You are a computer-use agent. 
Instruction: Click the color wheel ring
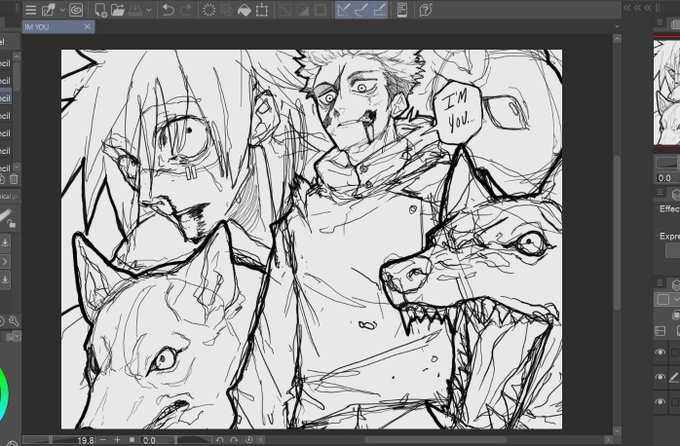(3, 395)
